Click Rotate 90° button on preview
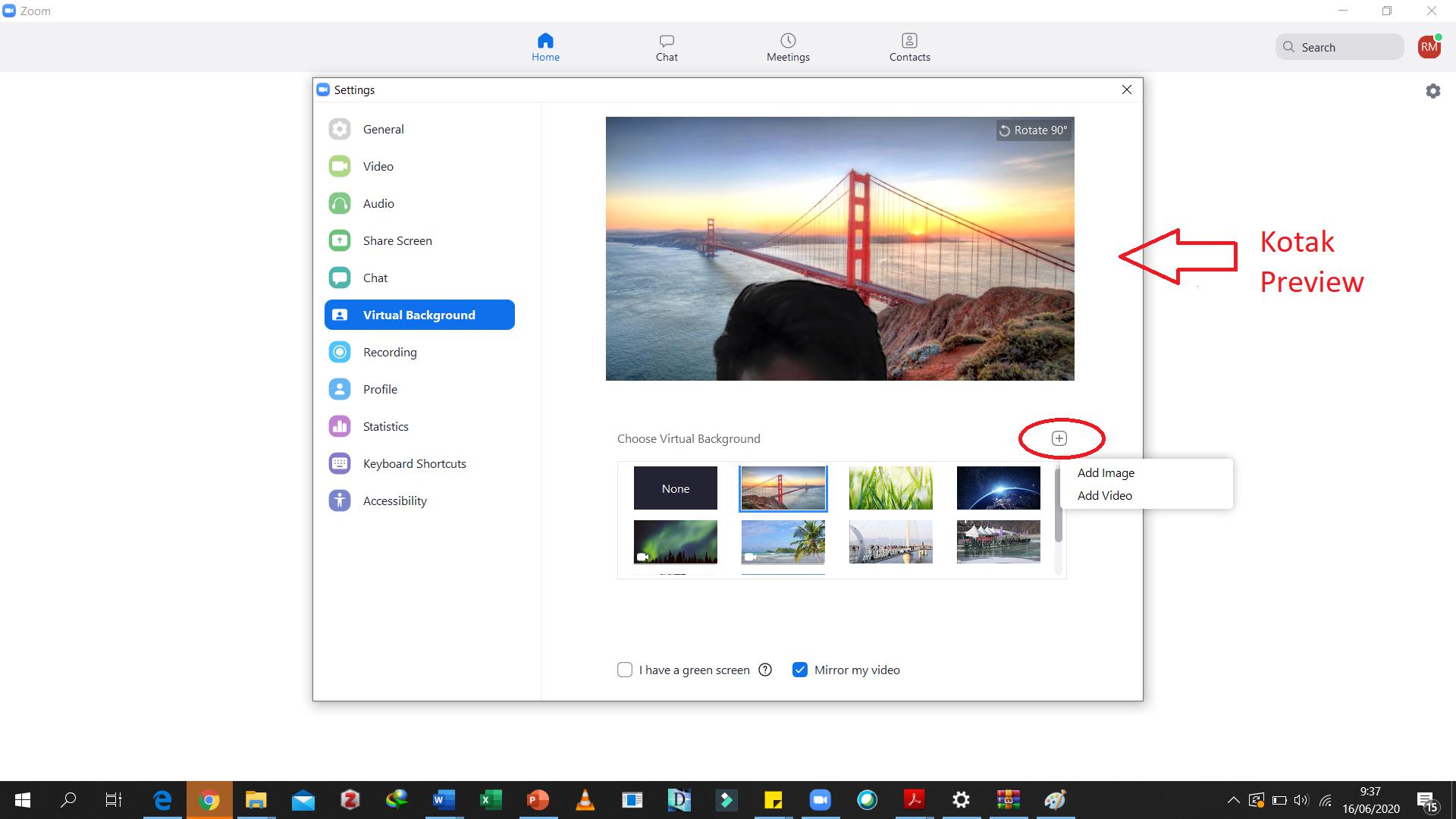 1033,130
